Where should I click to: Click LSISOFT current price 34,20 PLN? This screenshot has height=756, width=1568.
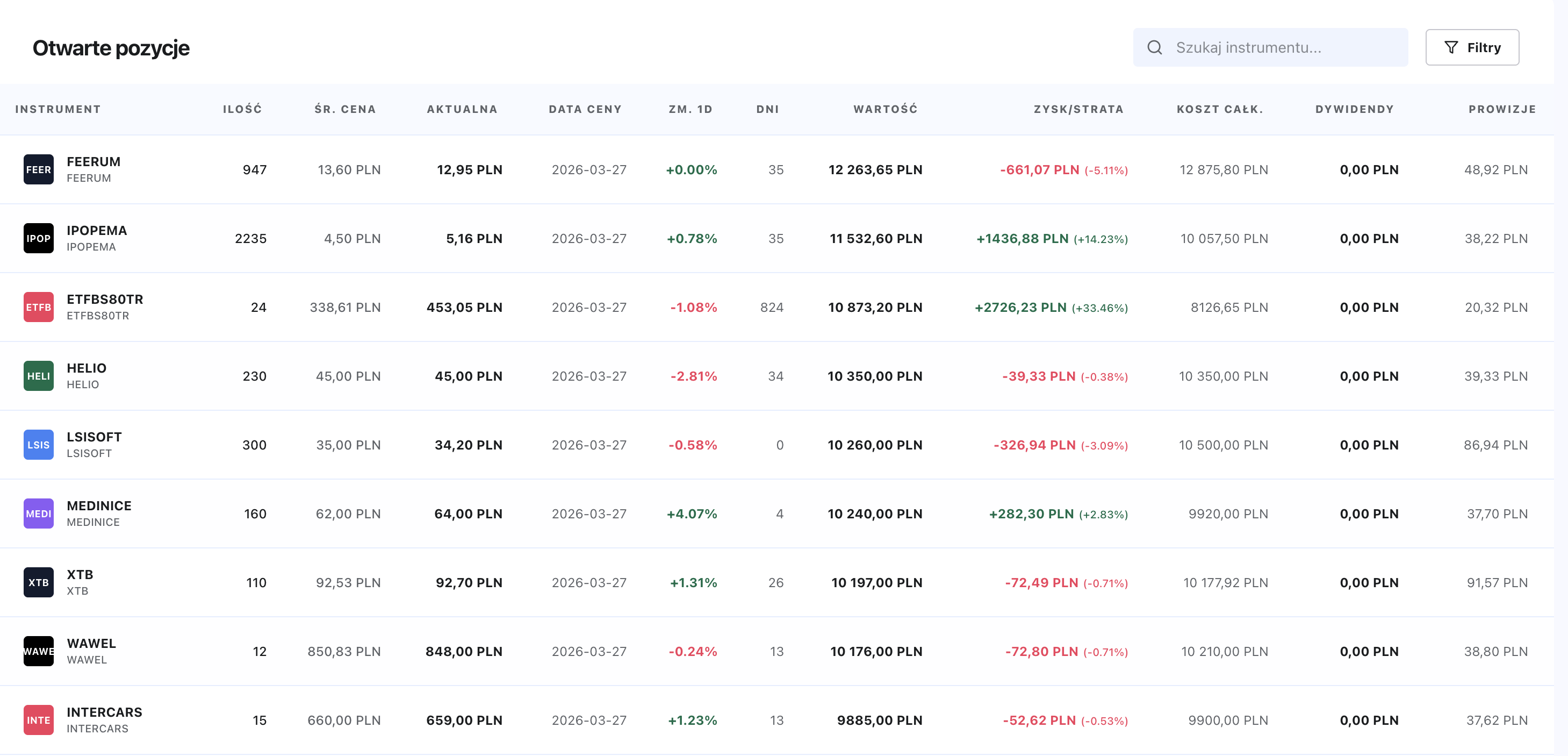[469, 445]
